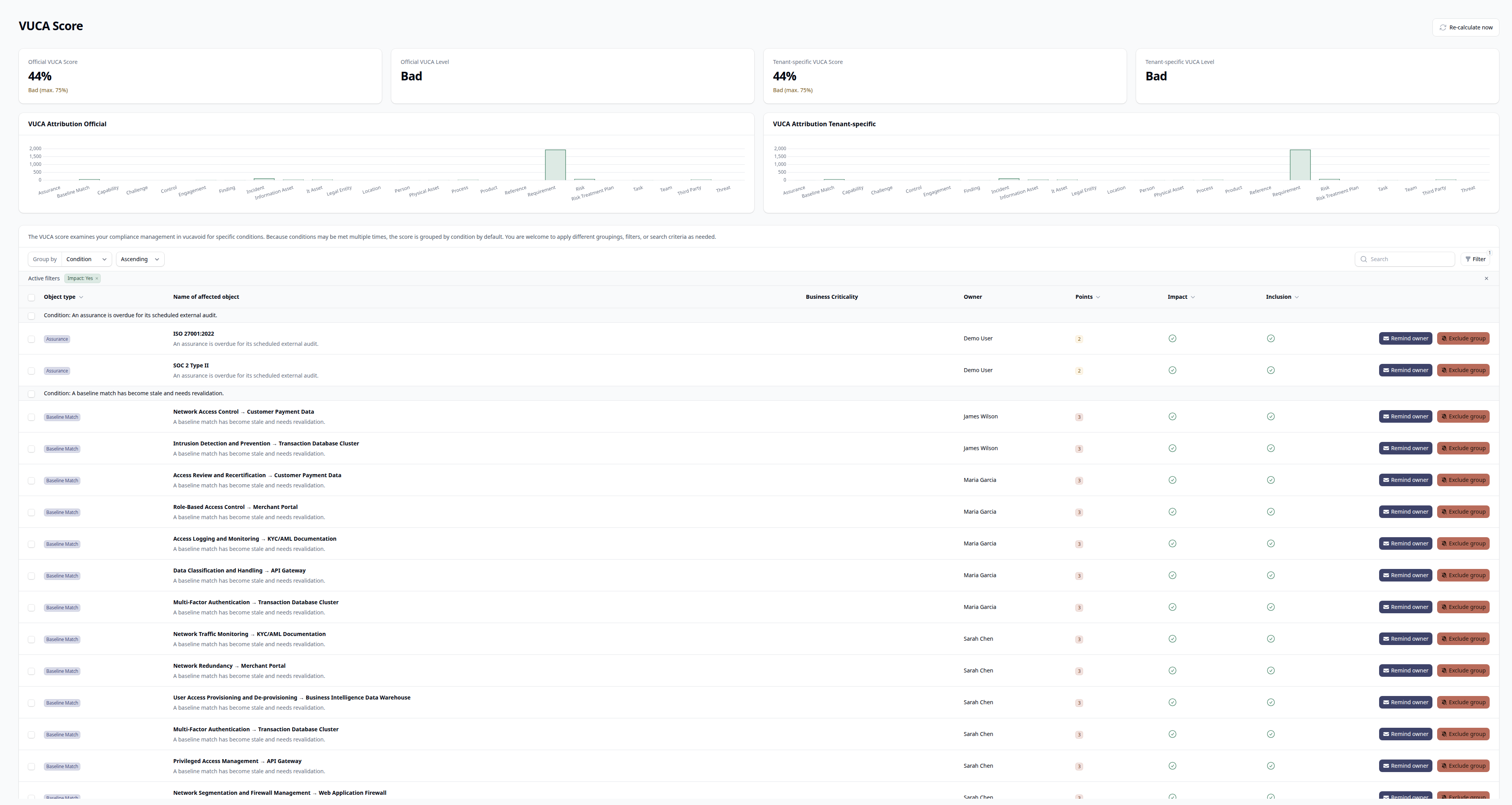Viewport: 1512px width, 805px height.
Task: Click the Impact check icon for Network Access Control
Action: [x=1172, y=416]
